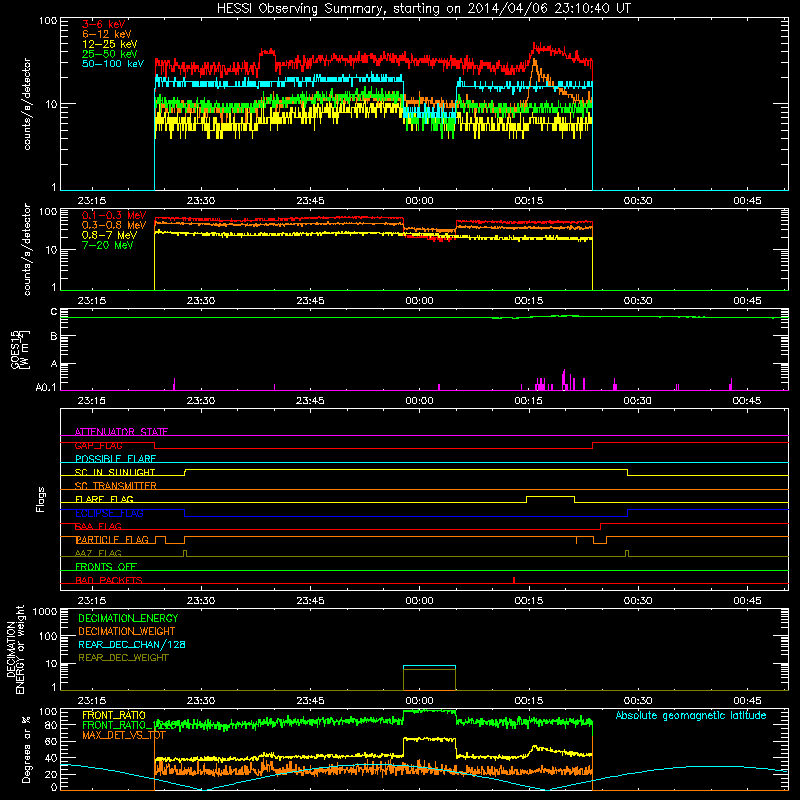Click the 0.3-0.8 MeV legend label
This screenshot has width=800, height=800.
pos(114,225)
